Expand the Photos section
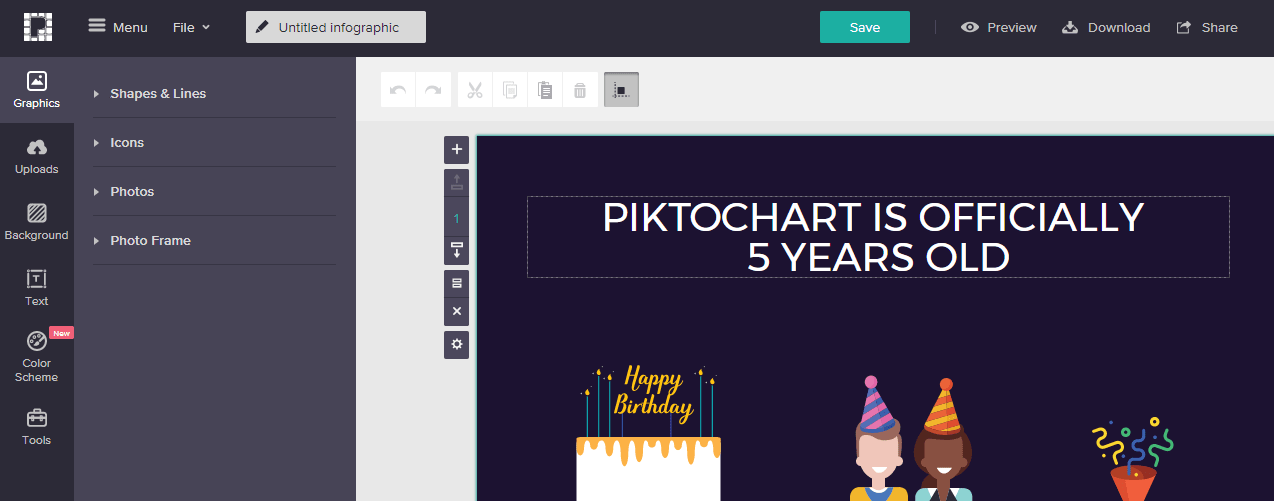This screenshot has width=1274, height=501. tap(214, 191)
